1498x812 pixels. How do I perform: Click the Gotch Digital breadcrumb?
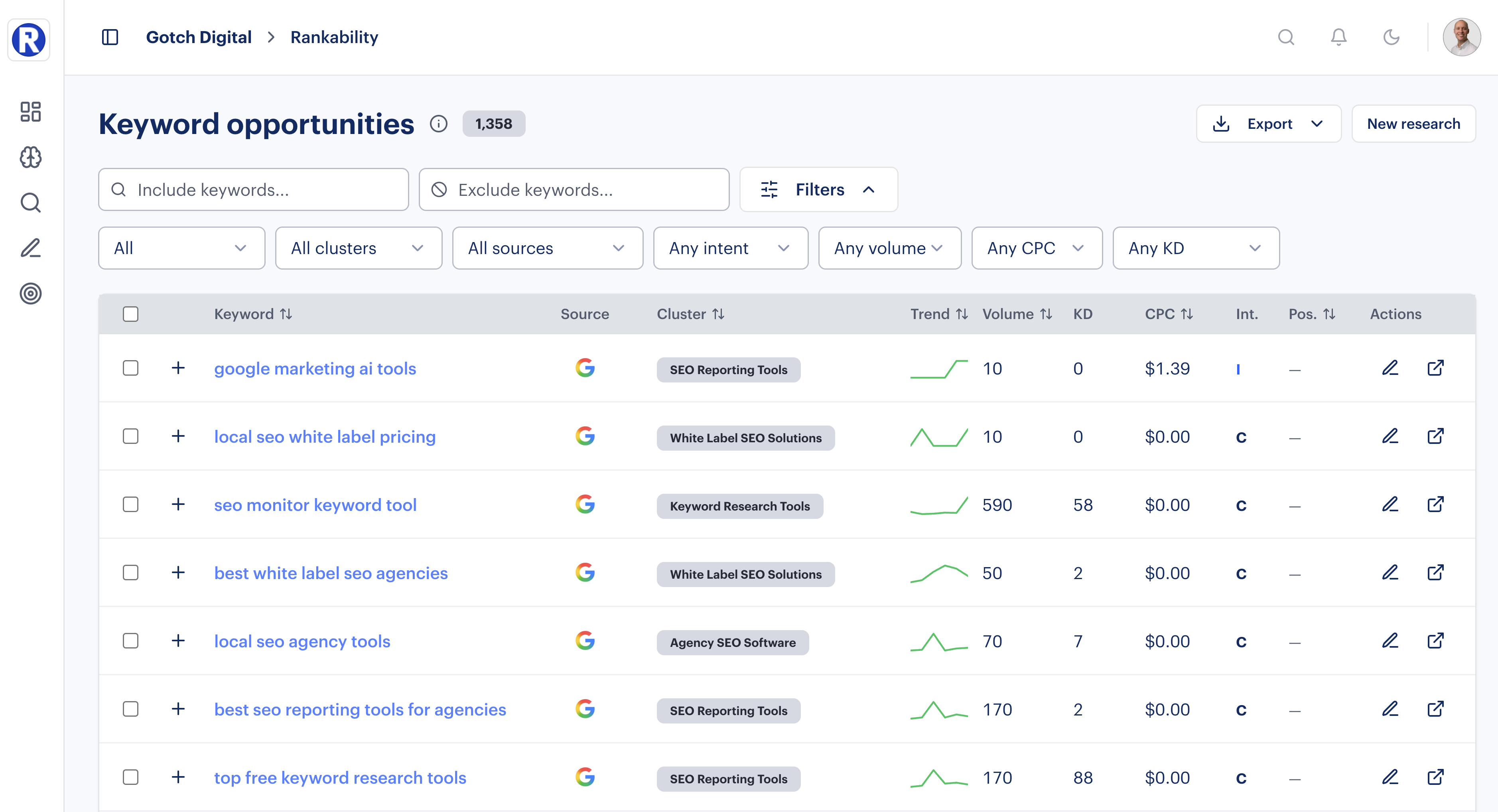(x=198, y=37)
